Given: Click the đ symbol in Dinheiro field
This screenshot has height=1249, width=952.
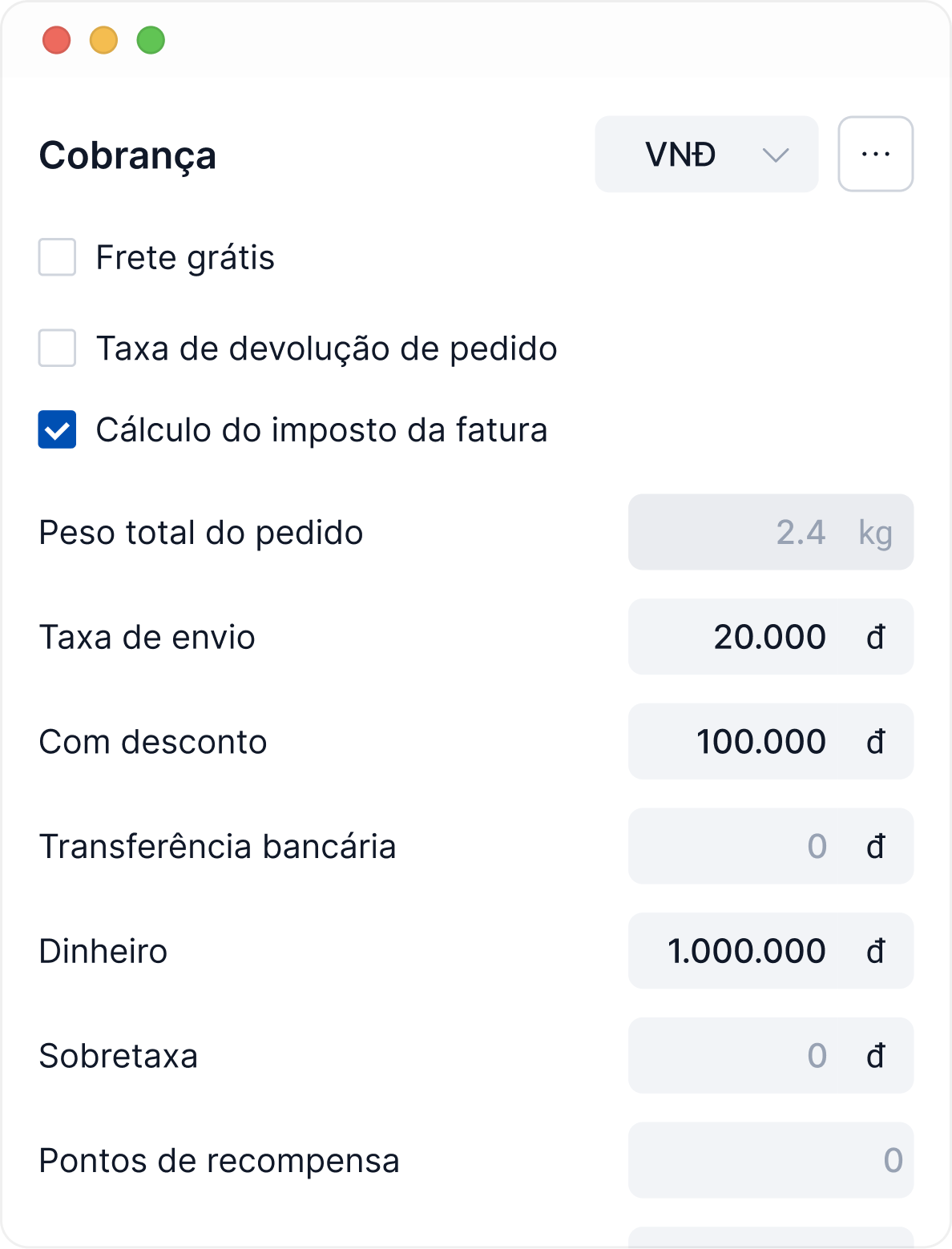Looking at the screenshot, I should (x=876, y=952).
